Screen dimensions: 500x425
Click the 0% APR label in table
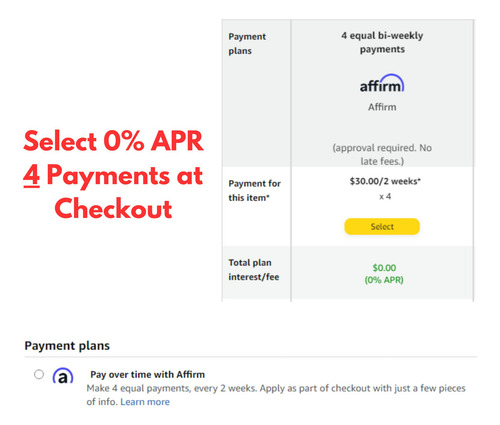384,280
